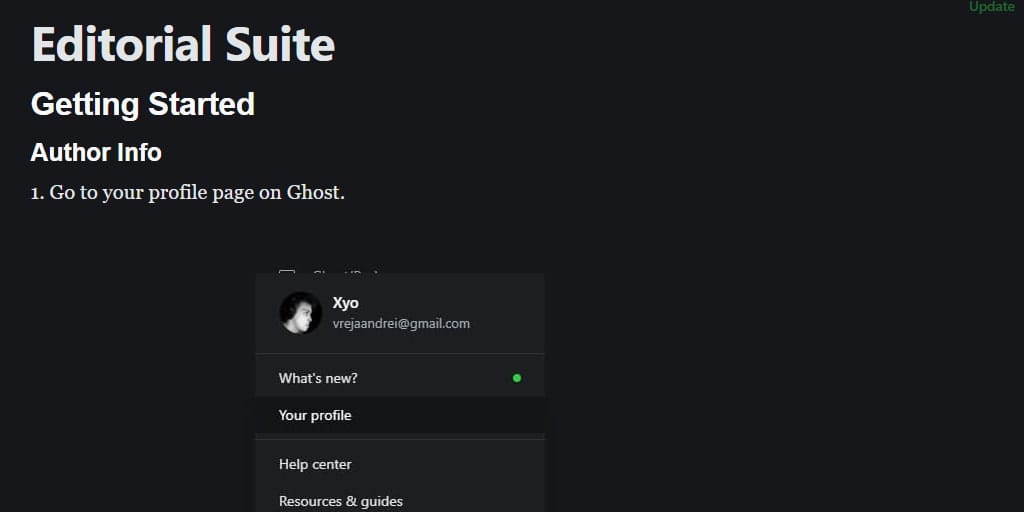Click the Update button in the corner
This screenshot has height=512, width=1024.
point(991,7)
